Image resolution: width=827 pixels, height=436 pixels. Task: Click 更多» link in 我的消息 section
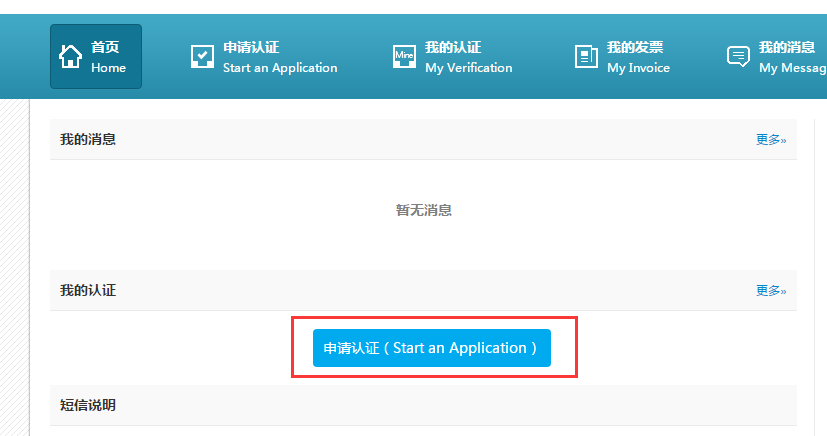point(770,140)
